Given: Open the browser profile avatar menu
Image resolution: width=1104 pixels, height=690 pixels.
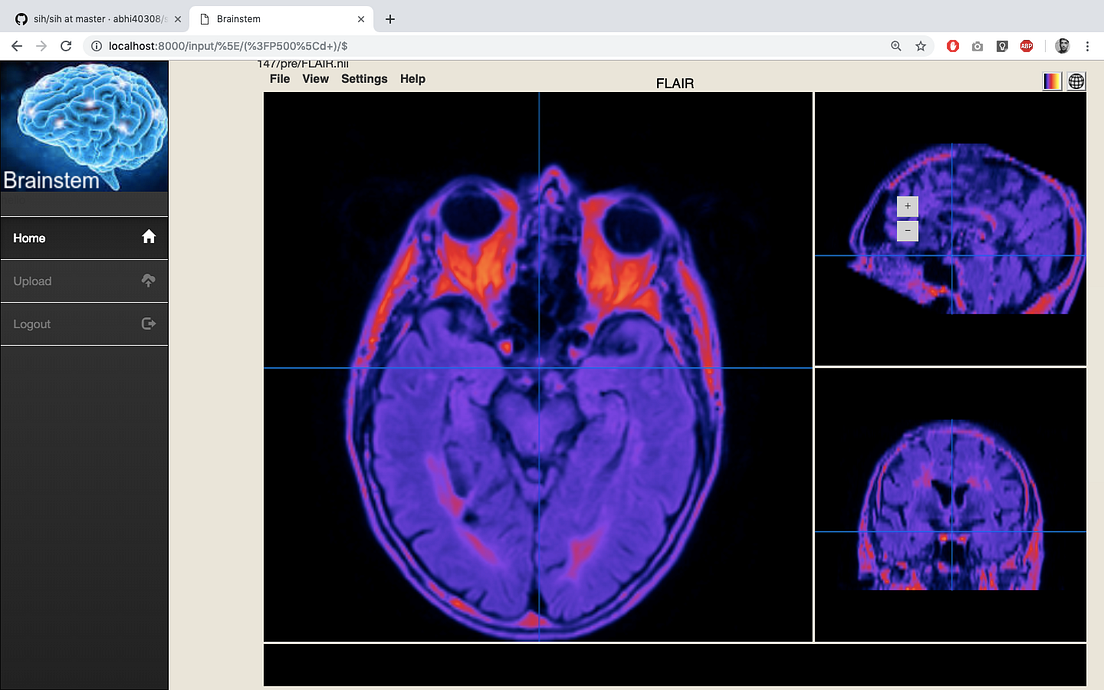Looking at the screenshot, I should pos(1061,45).
